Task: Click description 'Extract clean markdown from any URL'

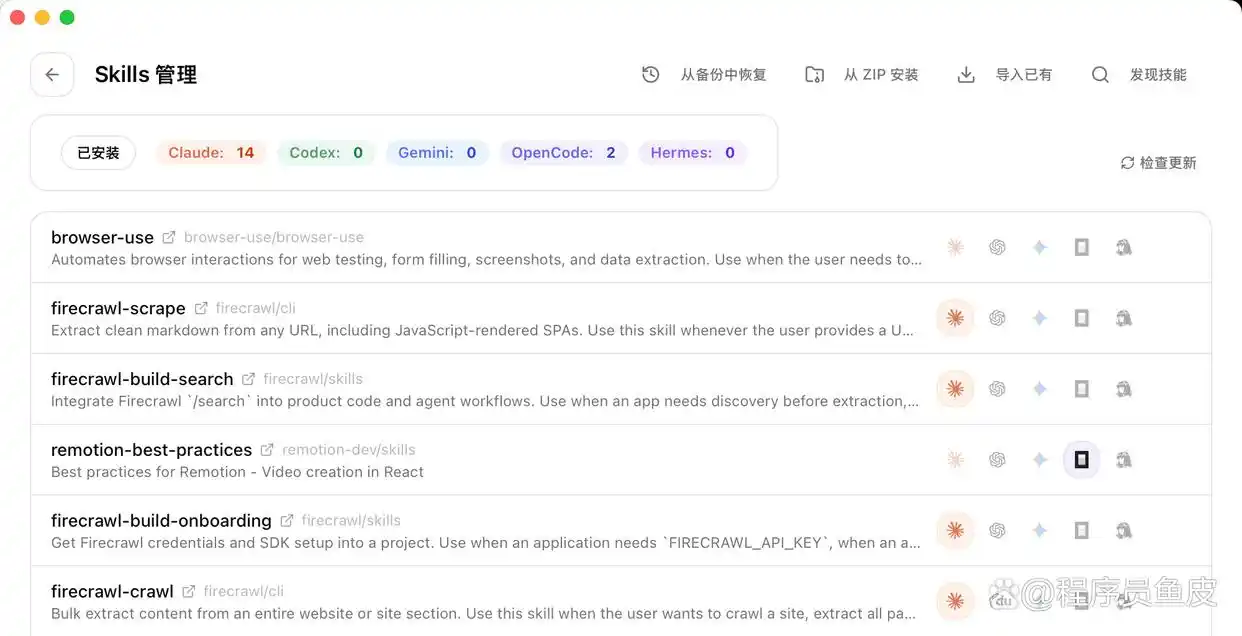Action: coord(482,331)
